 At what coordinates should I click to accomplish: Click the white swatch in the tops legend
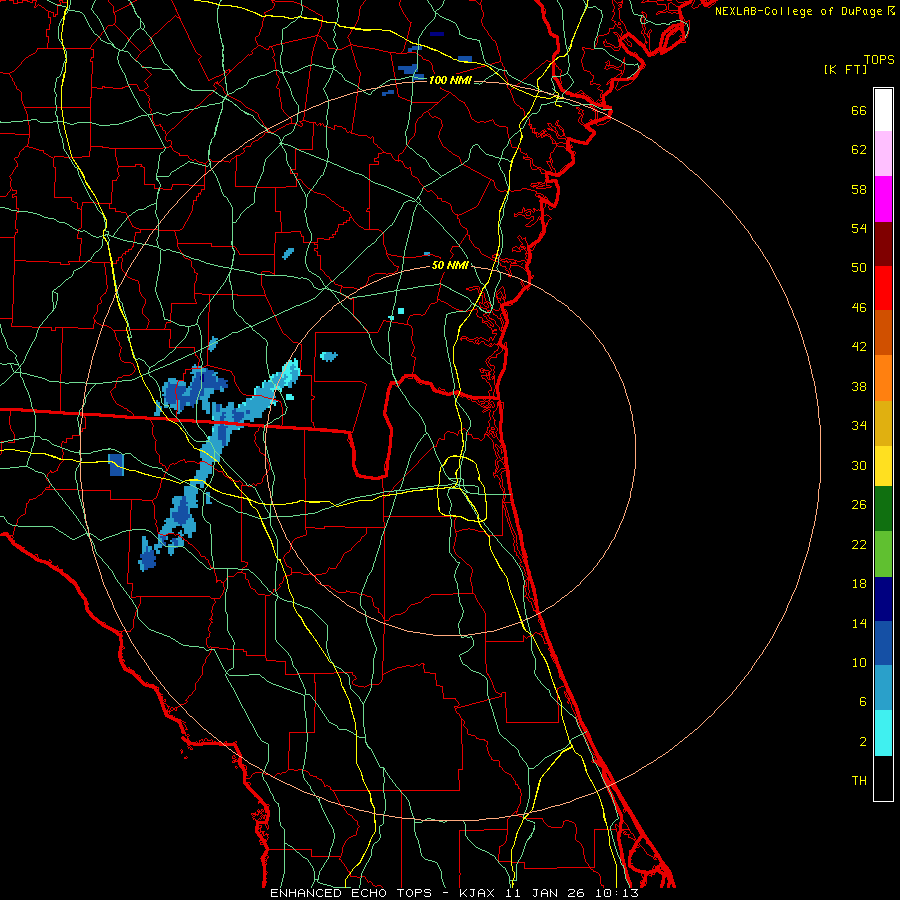883,110
